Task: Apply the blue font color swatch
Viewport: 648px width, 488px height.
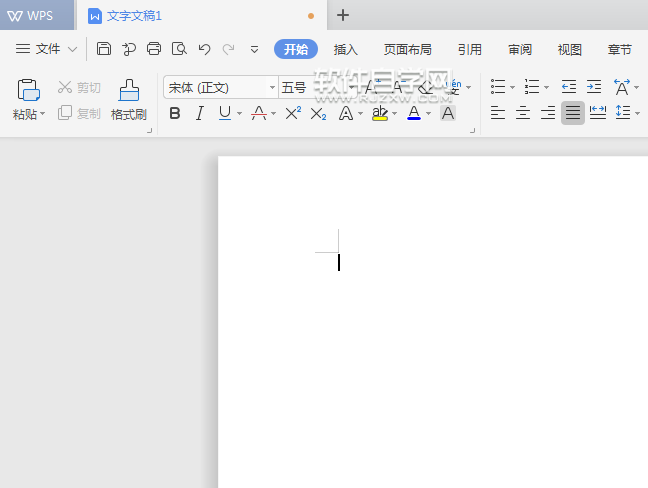Action: tap(414, 113)
